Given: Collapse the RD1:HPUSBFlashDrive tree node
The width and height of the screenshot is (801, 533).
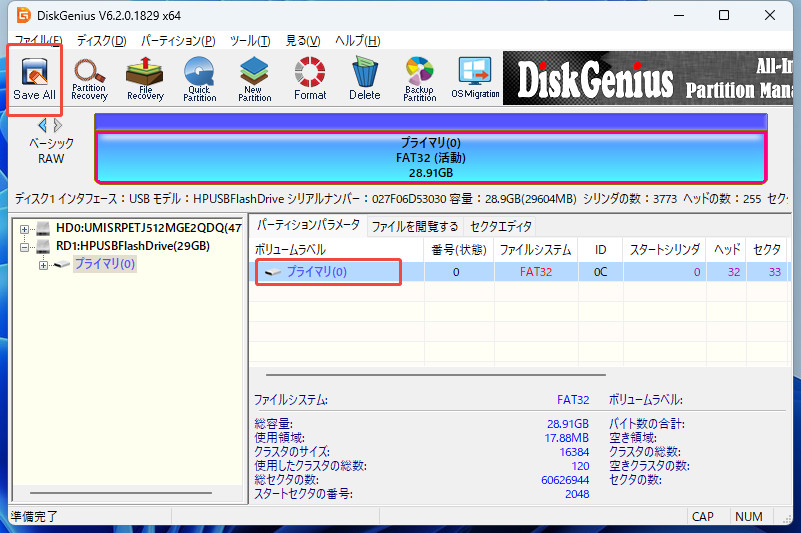Looking at the screenshot, I should tap(24, 247).
